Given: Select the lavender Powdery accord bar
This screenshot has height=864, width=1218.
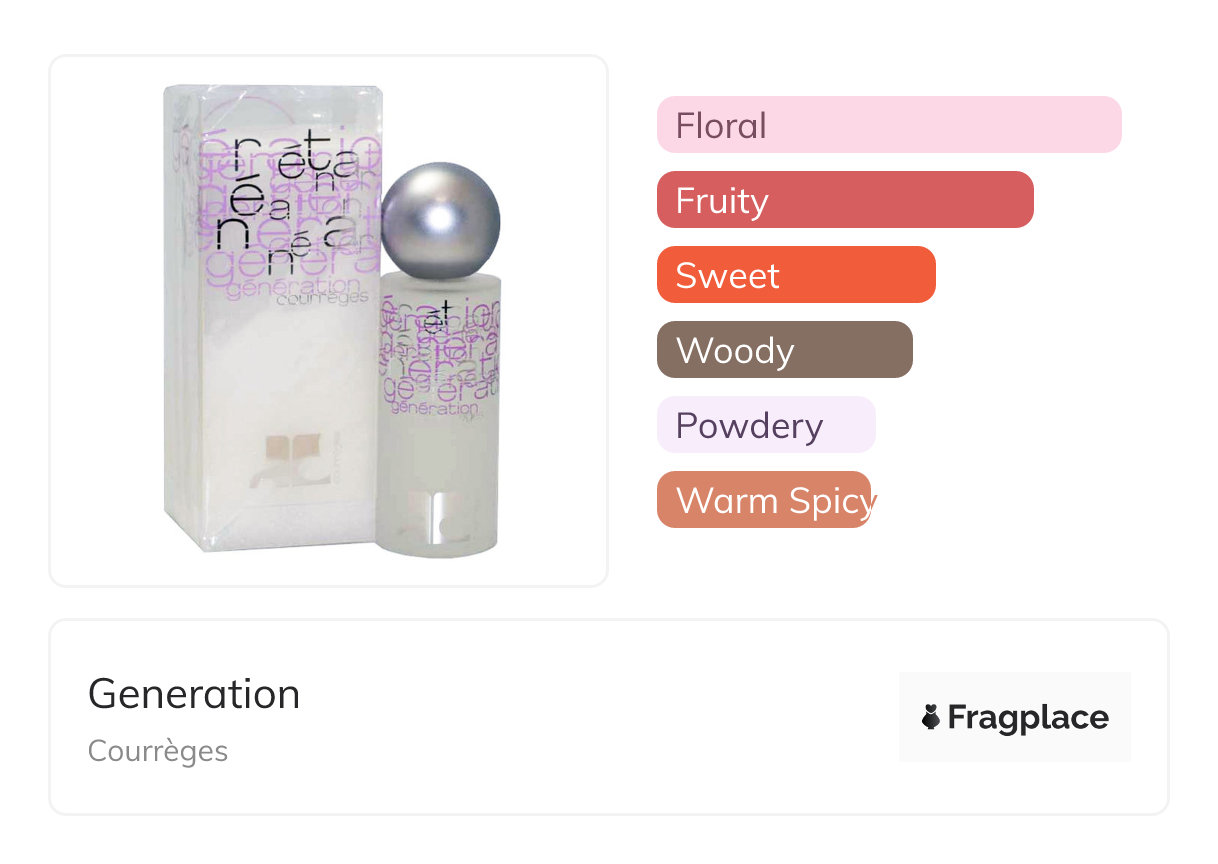Looking at the screenshot, I should click(765, 425).
